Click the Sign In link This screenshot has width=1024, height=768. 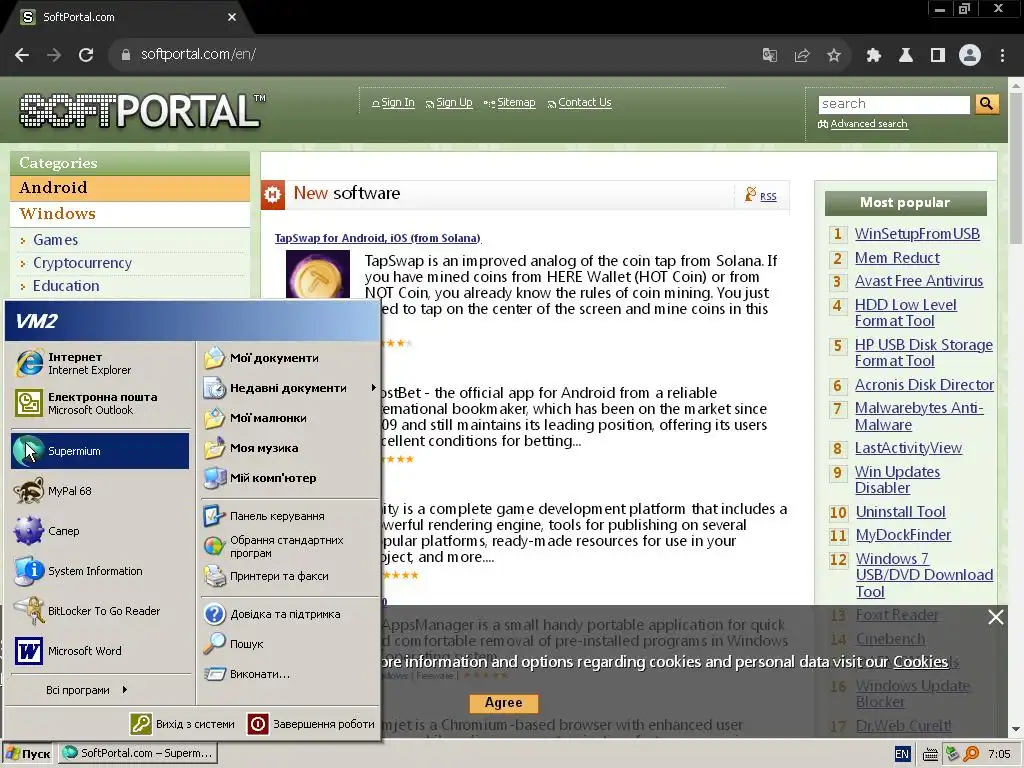[398, 103]
